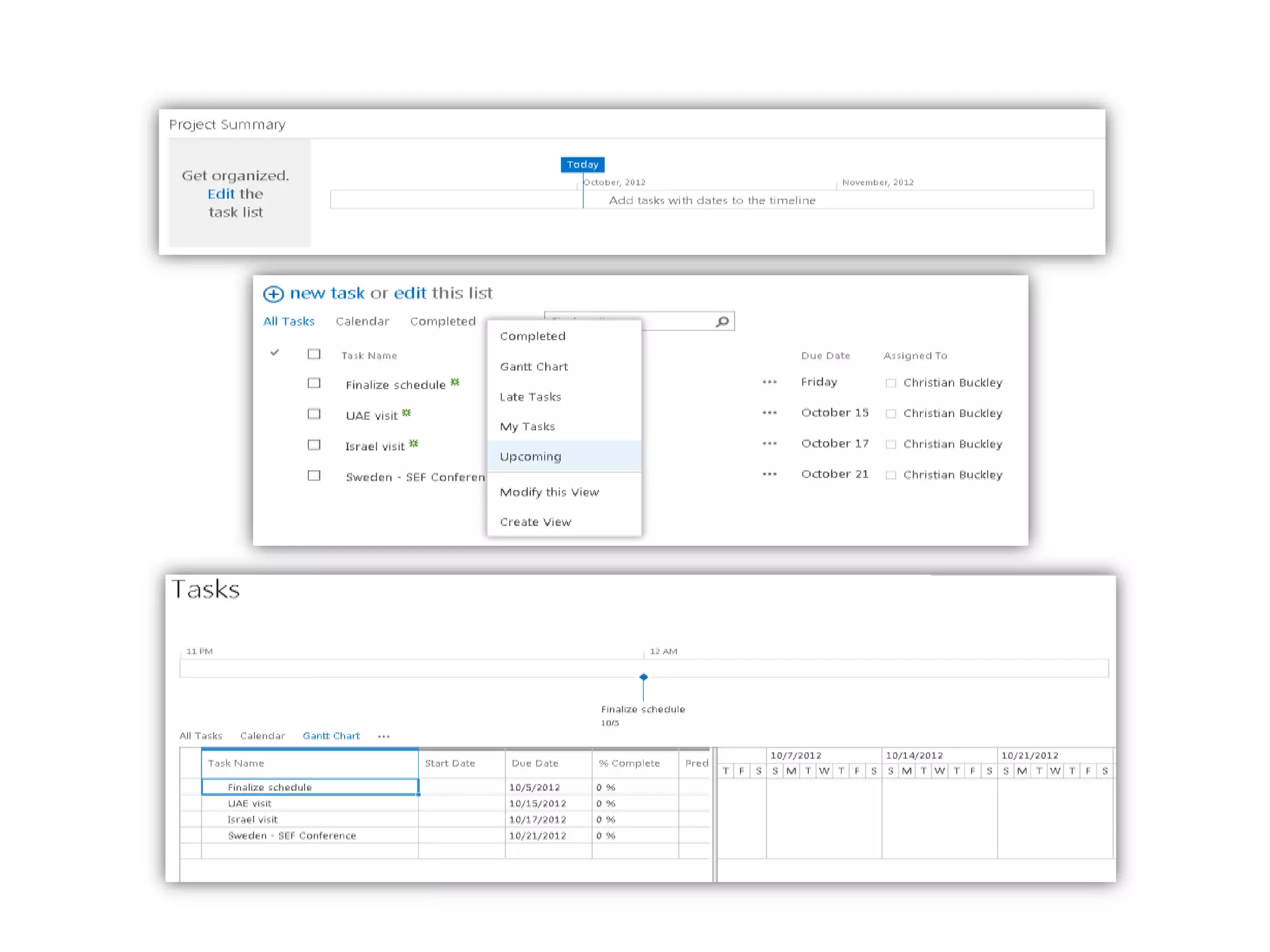Screen dimensions: 1270x952
Task: Check the Finalize schedule task checkbox
Action: point(314,383)
